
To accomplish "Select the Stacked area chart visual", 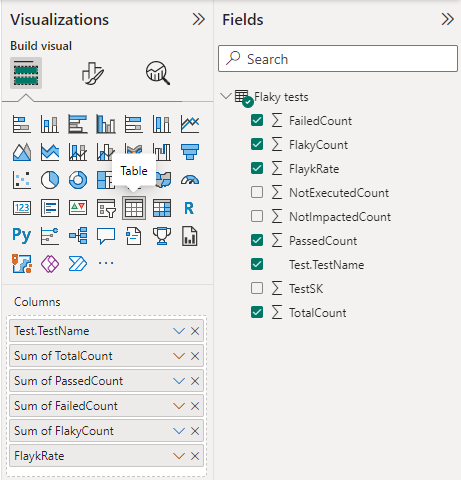I will pyautogui.click(x=50, y=152).
